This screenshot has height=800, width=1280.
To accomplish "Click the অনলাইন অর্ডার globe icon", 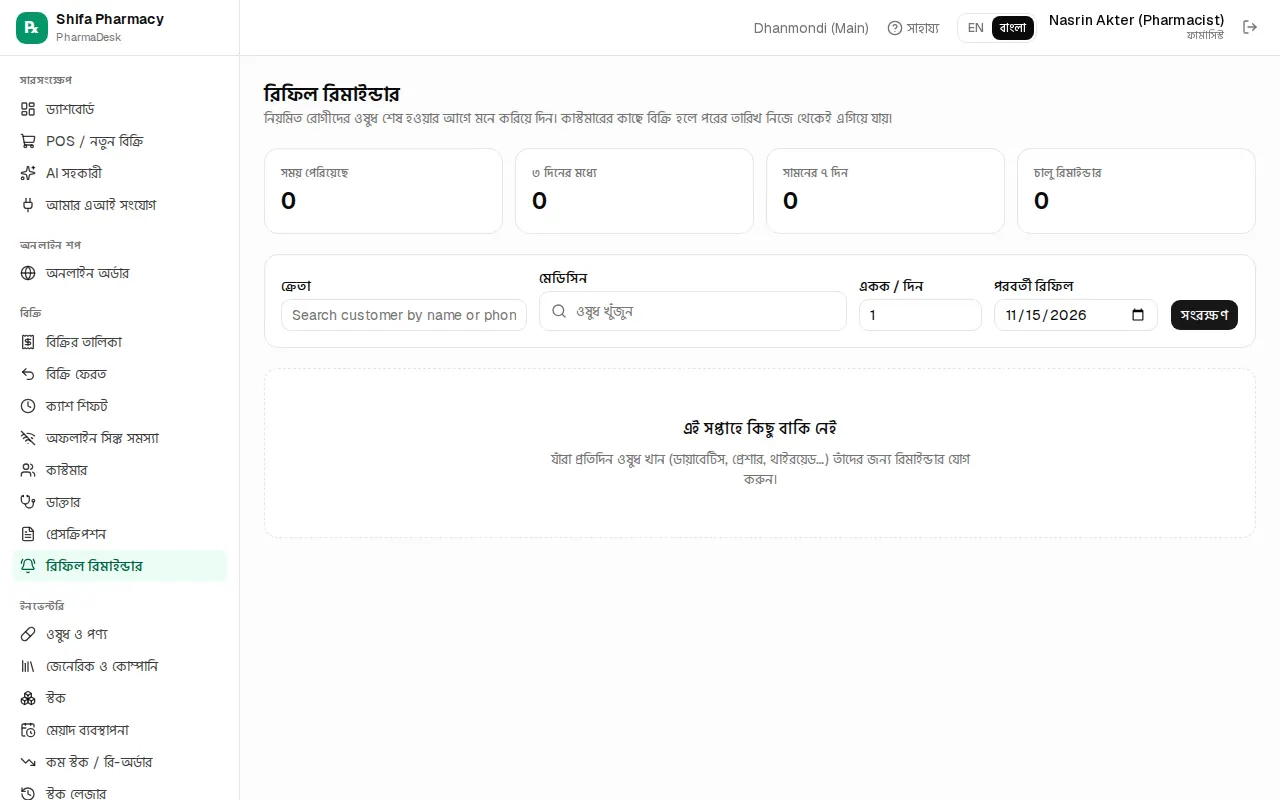I will 28,273.
